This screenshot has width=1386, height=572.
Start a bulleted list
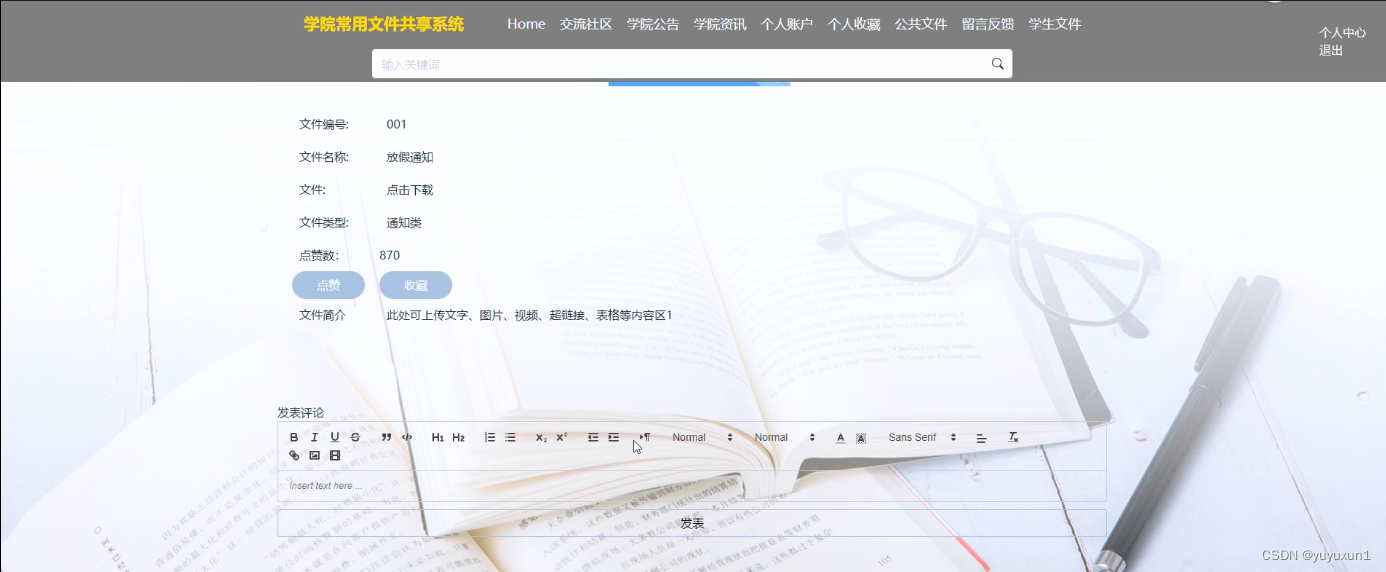(x=510, y=438)
